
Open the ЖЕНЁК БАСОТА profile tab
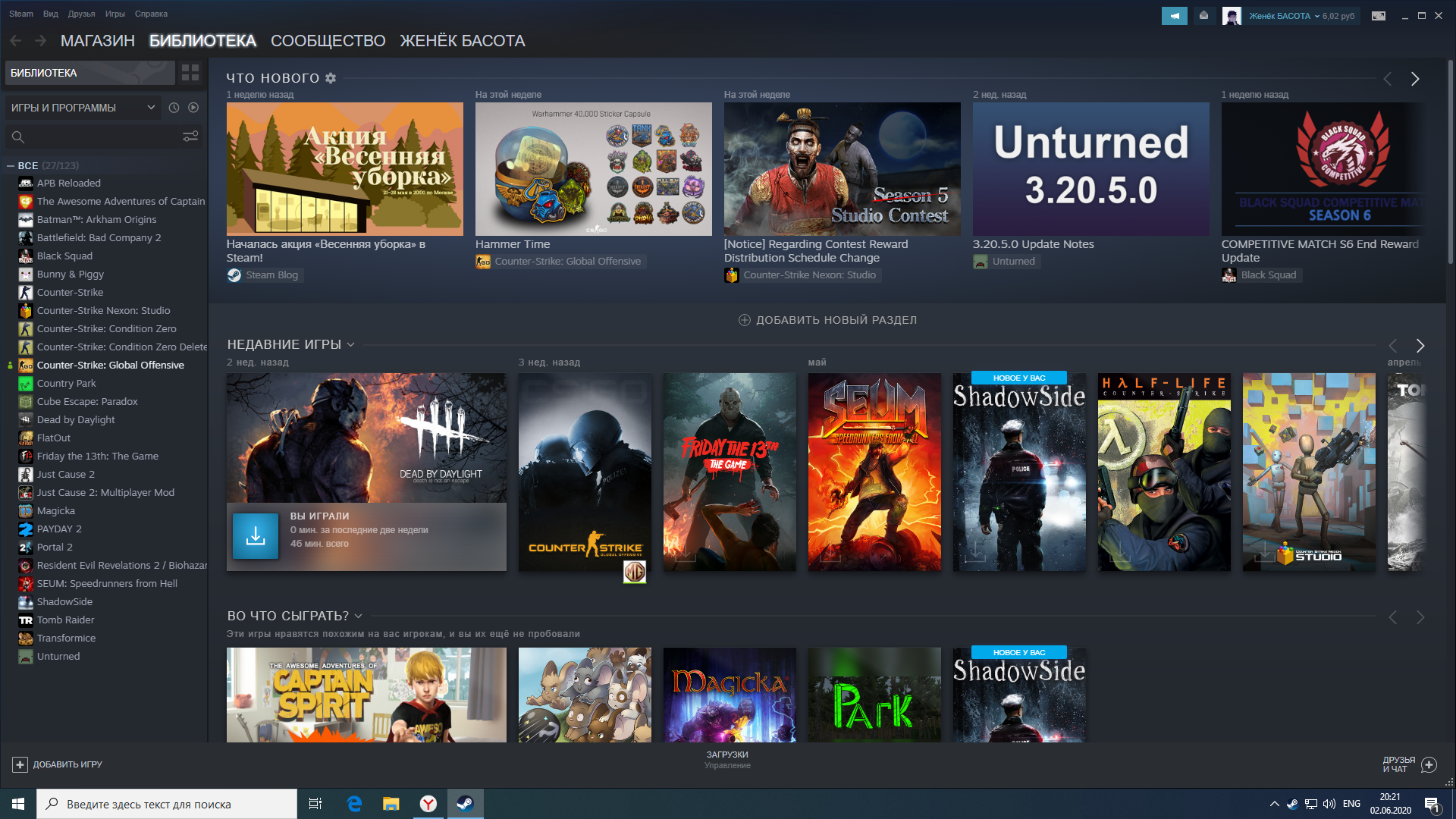point(463,41)
